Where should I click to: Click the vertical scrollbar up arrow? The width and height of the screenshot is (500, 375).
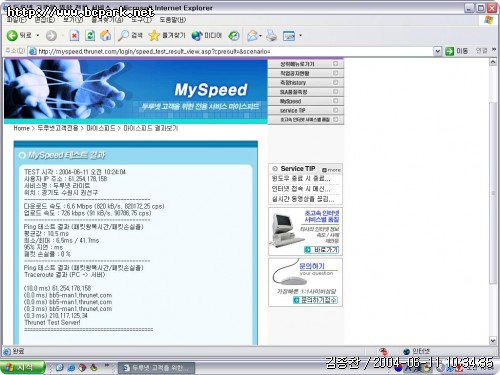[x=493, y=62]
